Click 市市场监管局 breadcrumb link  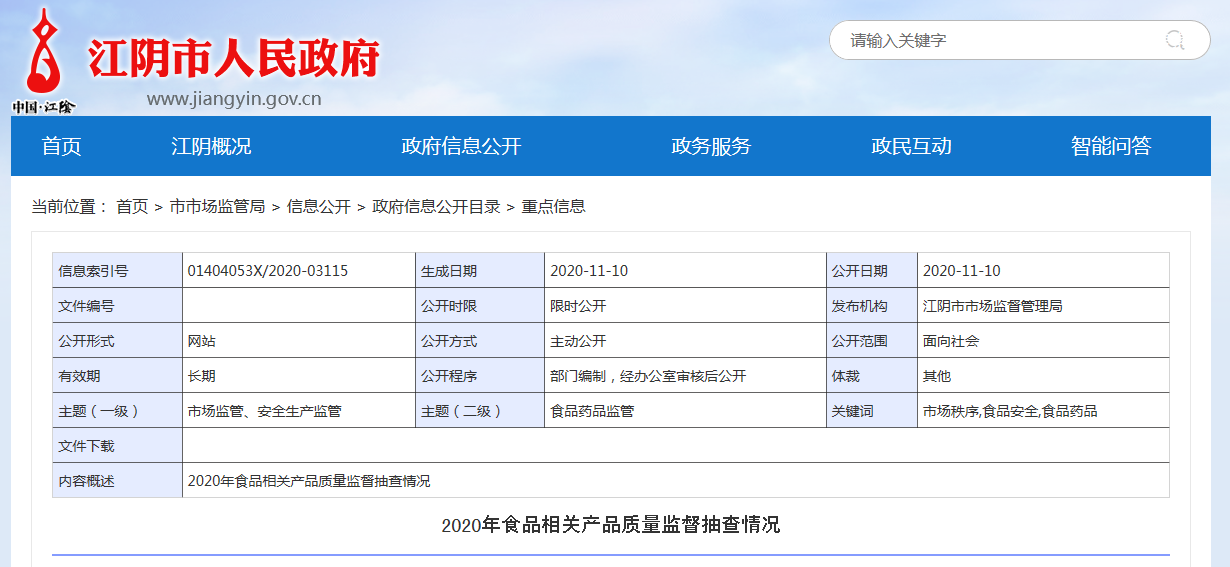pyautogui.click(x=217, y=207)
